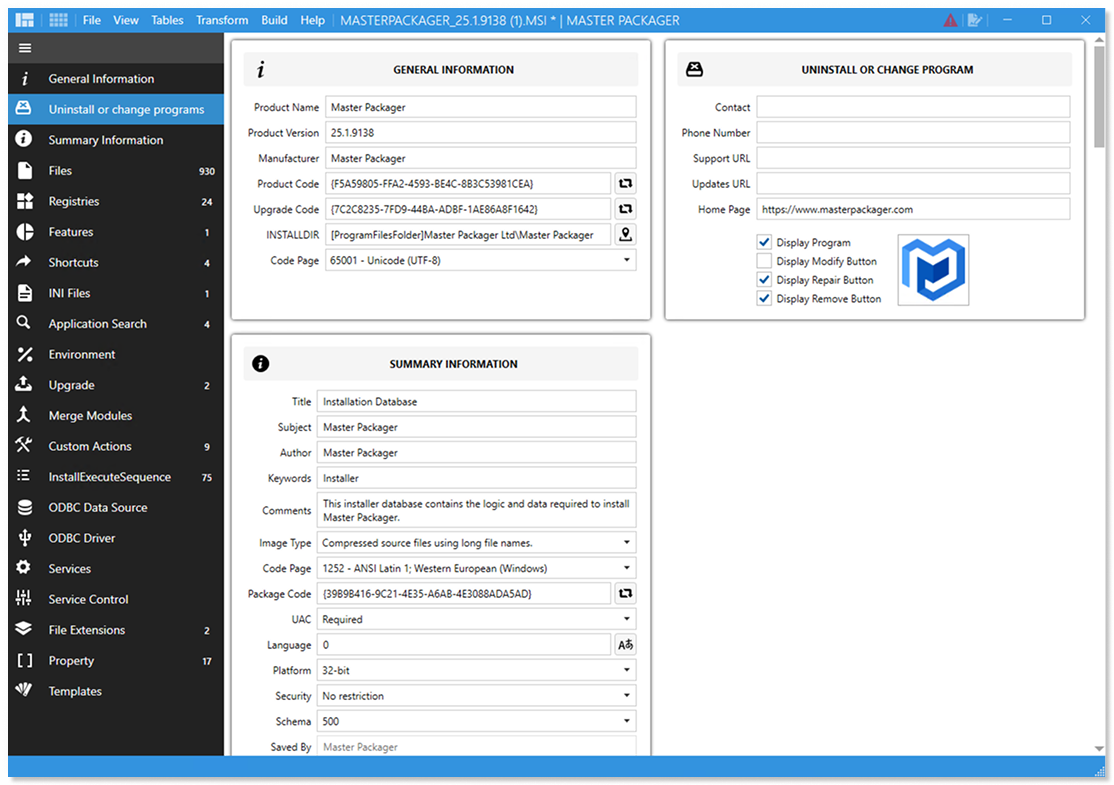The width and height of the screenshot is (1114, 785).
Task: Select Files in the sidebar
Action: [60, 171]
